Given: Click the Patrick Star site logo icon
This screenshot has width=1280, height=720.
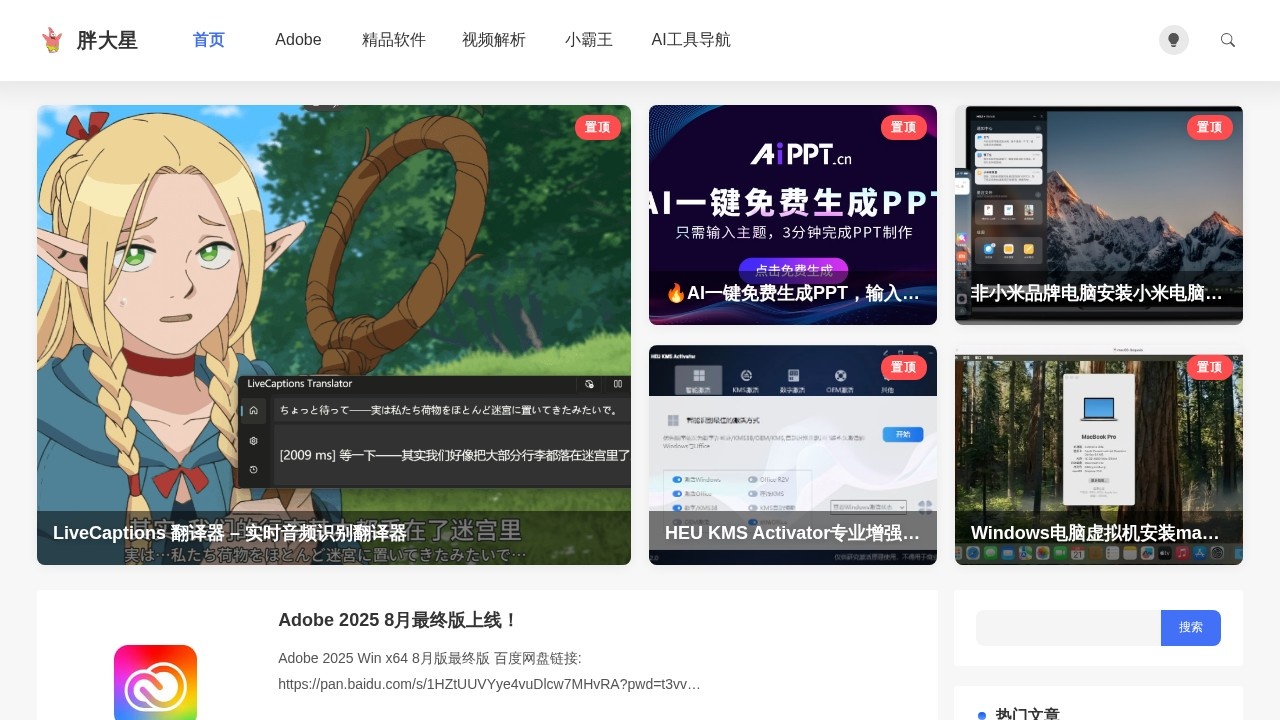Looking at the screenshot, I should 51,40.
